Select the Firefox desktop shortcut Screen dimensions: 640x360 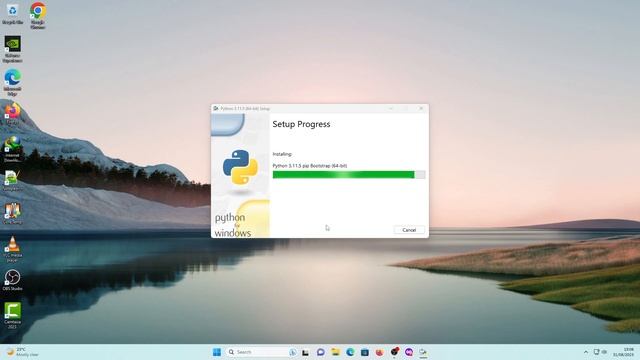12,114
